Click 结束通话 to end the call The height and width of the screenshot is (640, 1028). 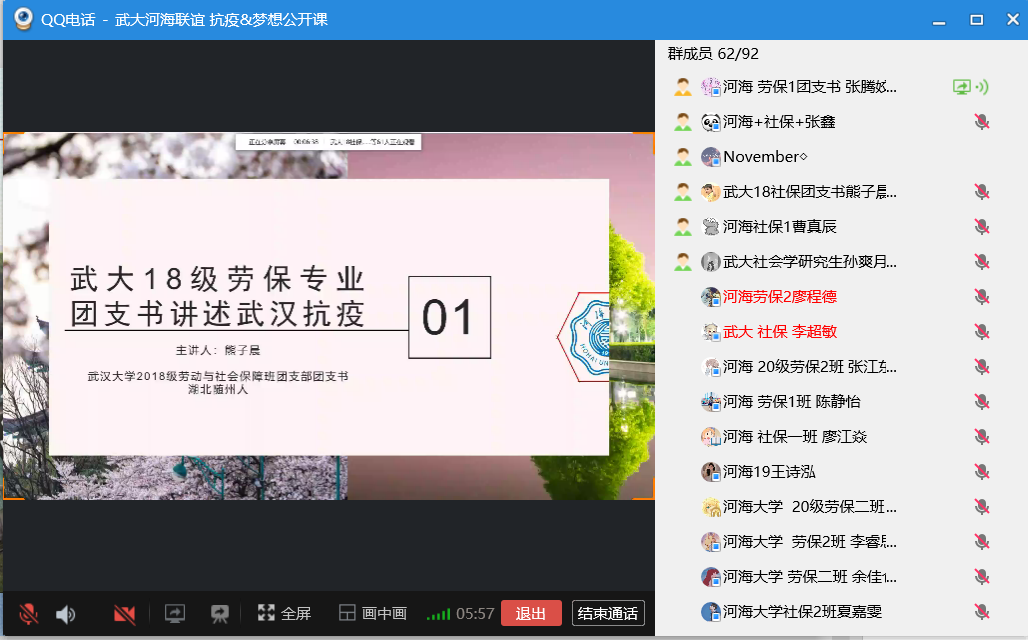click(608, 613)
